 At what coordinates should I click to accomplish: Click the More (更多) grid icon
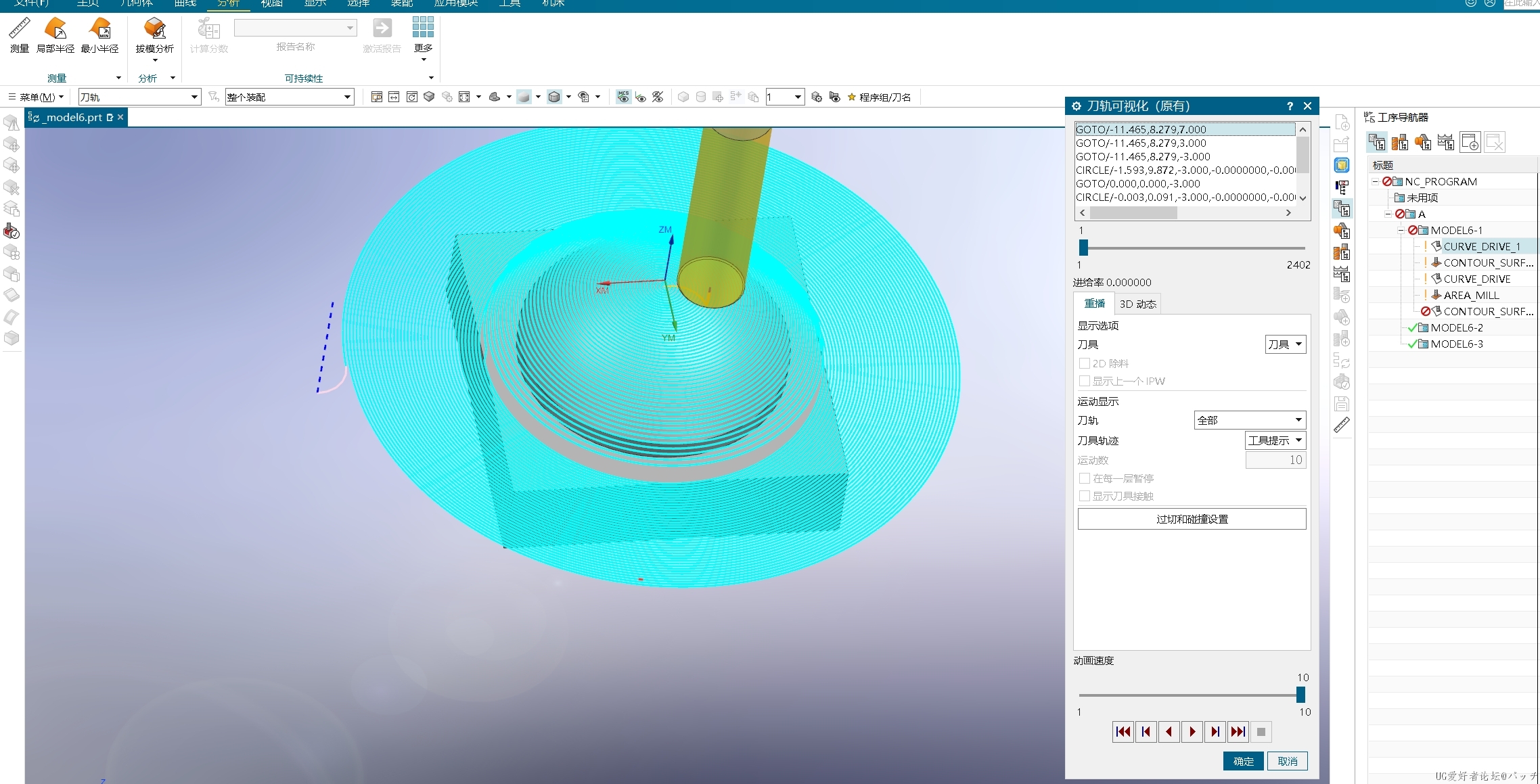[423, 27]
